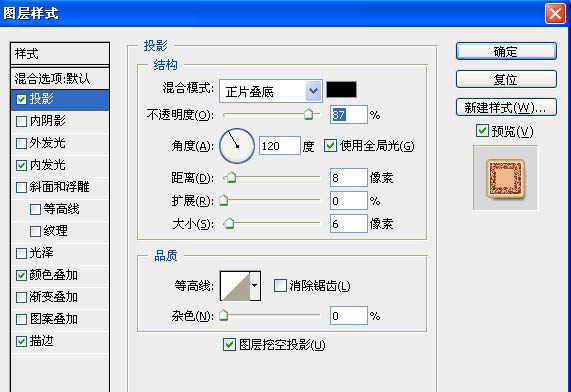This screenshot has width=571, height=392.
Task: Enable 消除锯齿 anti-alias checkbox
Action: (x=280, y=286)
